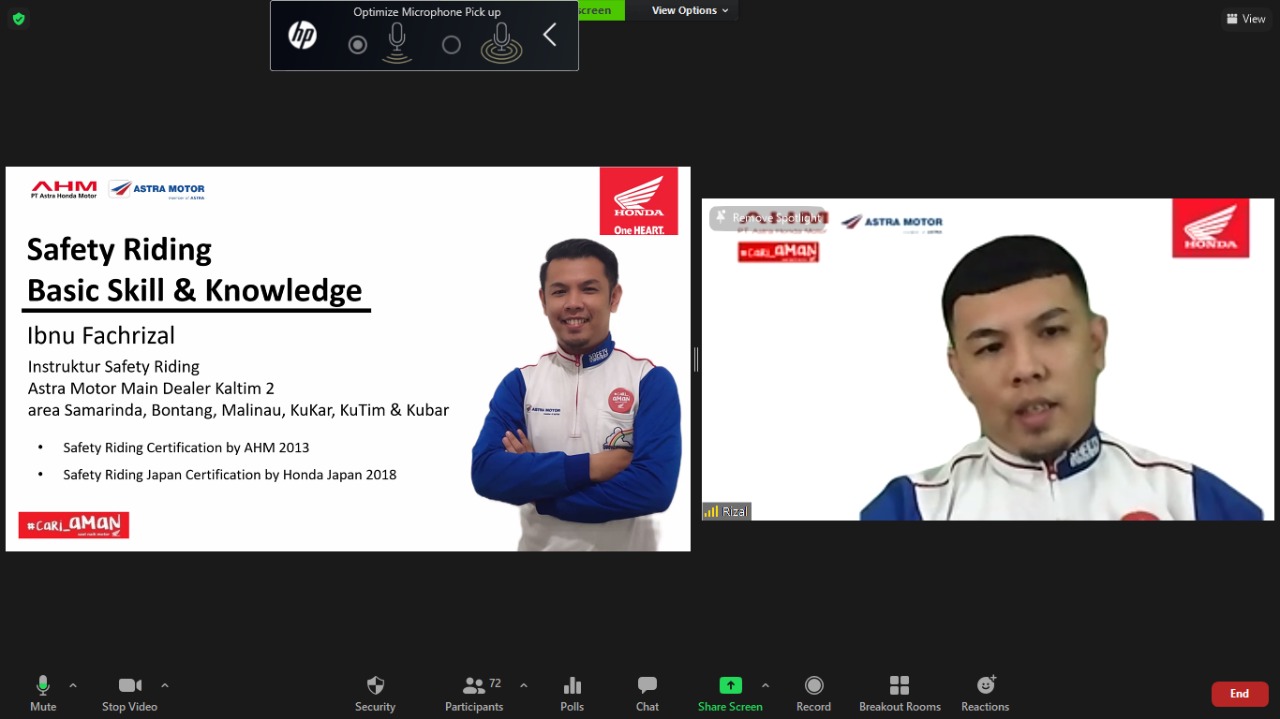The image size is (1280, 719).
Task: Click Rizal's video tile
Action: coord(988,359)
